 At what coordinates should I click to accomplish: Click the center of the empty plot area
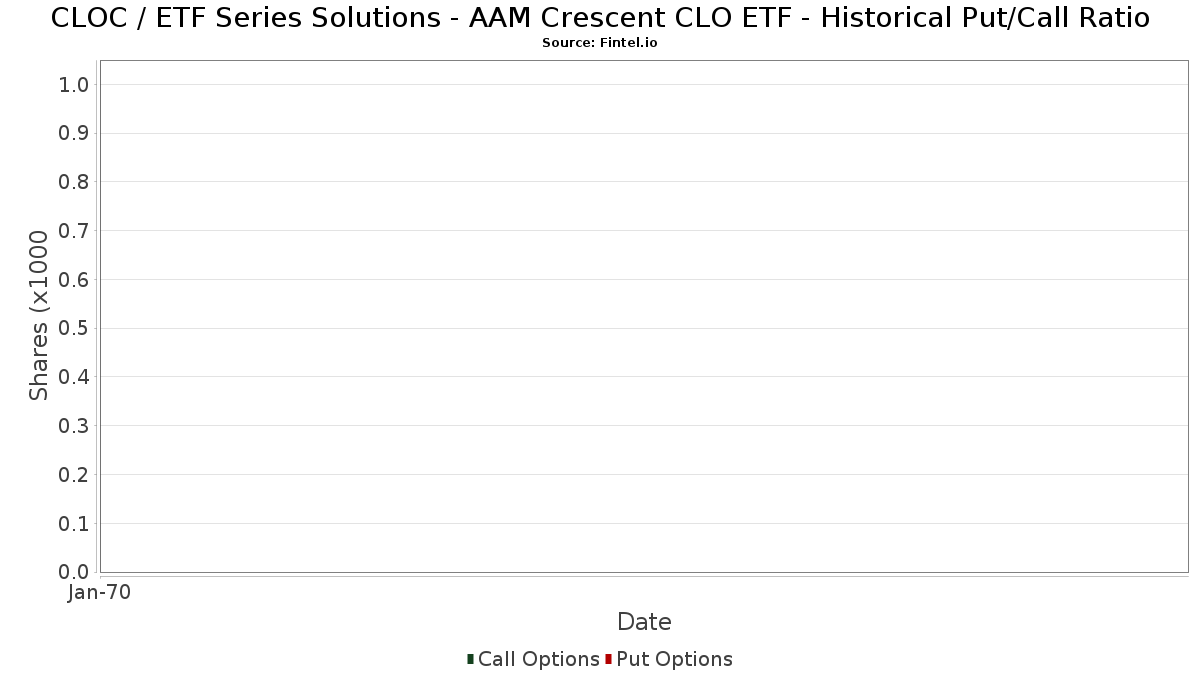(644, 316)
